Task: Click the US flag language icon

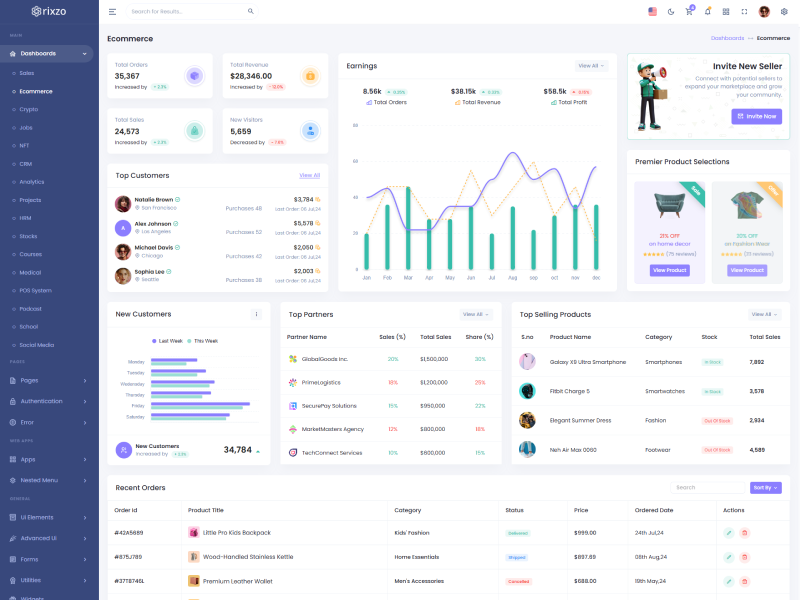Action: [652, 12]
